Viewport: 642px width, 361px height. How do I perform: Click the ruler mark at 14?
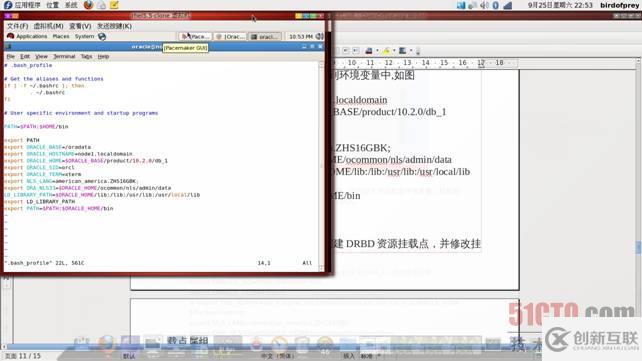(425, 63)
